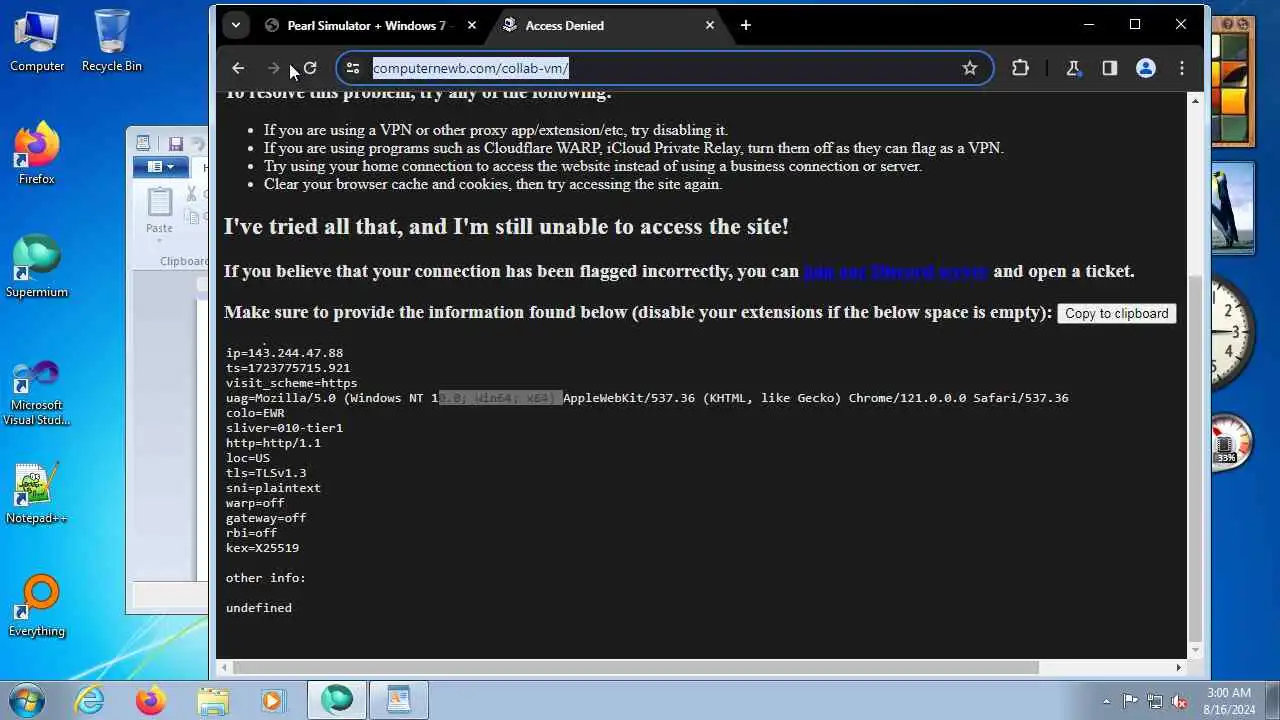Image resolution: width=1280 pixels, height=720 pixels.
Task: Close the Access Denied tab
Action: [x=710, y=25]
